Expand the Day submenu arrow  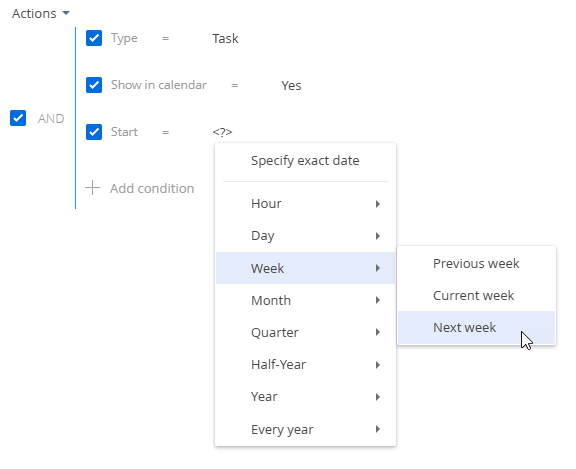pos(378,236)
